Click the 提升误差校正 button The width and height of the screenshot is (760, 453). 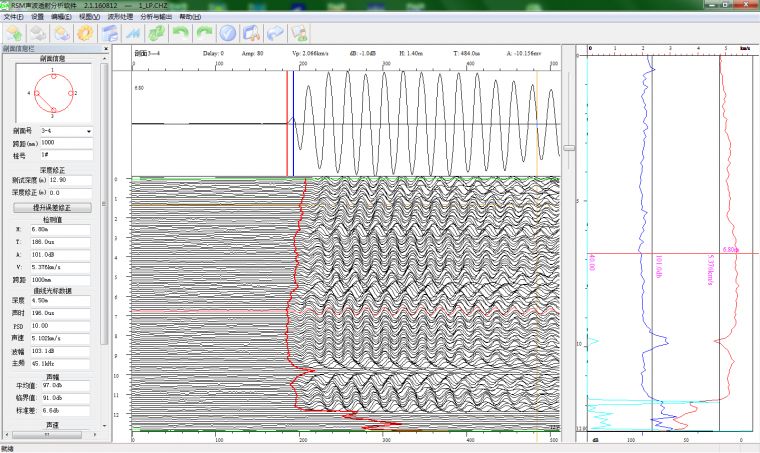(51, 207)
